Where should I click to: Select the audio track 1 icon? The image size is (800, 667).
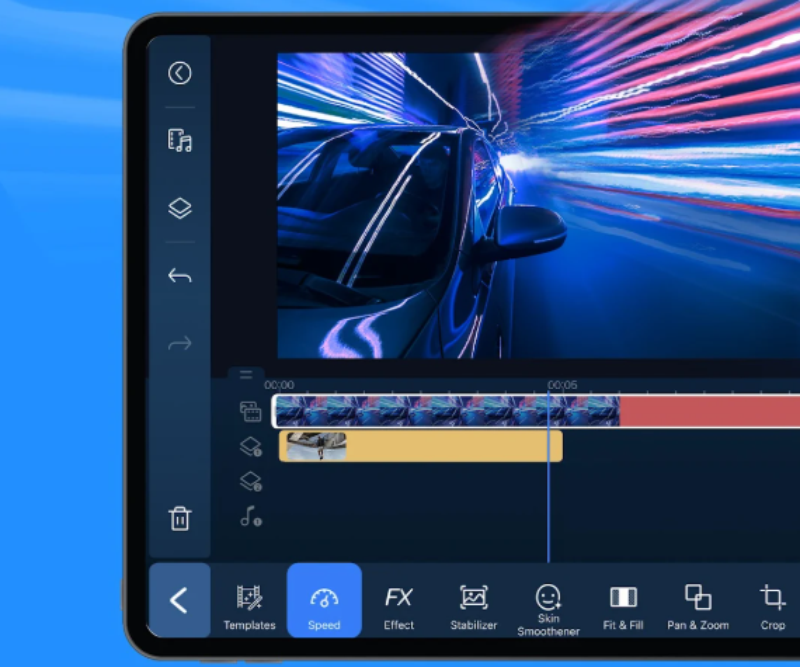[251, 516]
